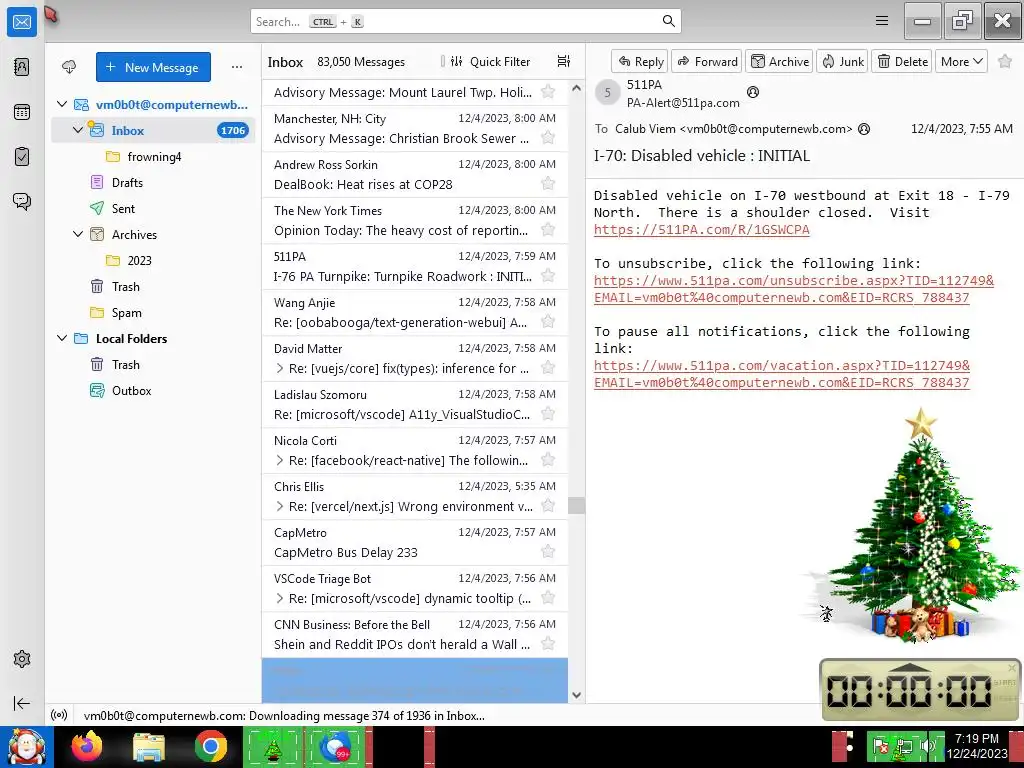Viewport: 1024px width, 768px height.
Task: Click sender 511PA contact icon
Action: (x=753, y=92)
